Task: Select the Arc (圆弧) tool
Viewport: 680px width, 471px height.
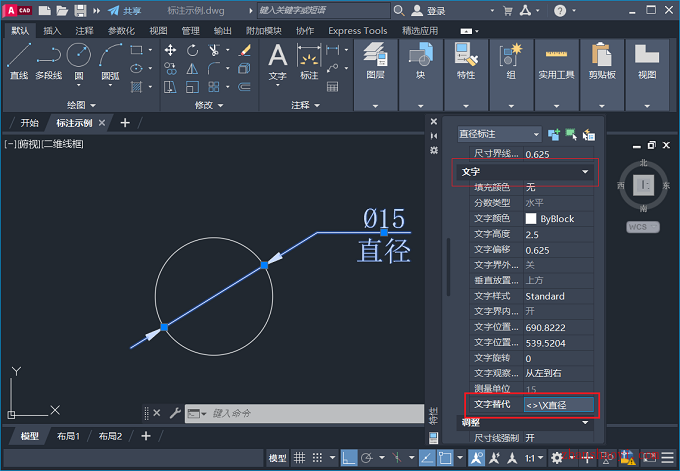Action: point(110,61)
